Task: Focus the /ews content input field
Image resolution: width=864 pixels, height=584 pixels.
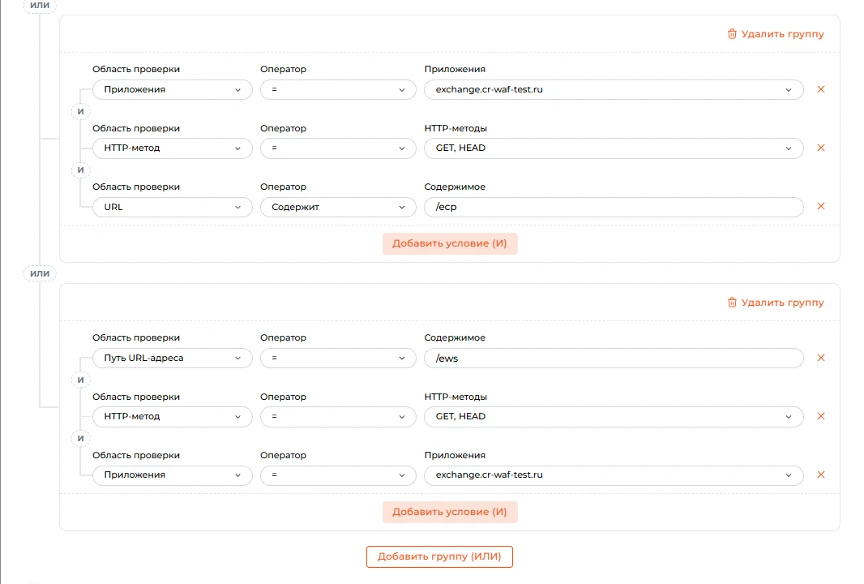Action: click(613, 358)
